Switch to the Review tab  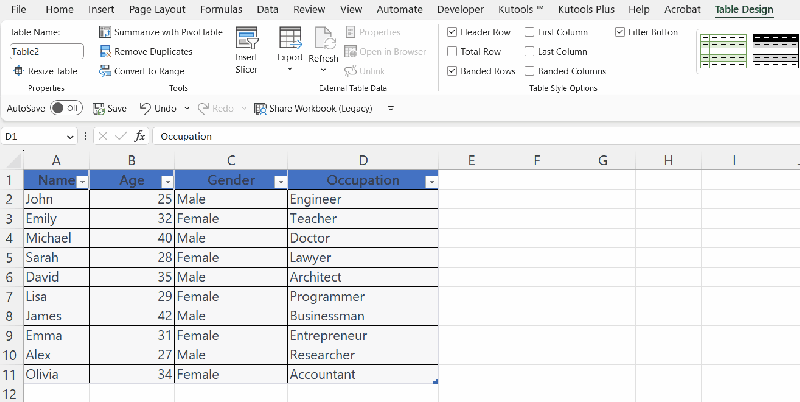[x=309, y=9]
